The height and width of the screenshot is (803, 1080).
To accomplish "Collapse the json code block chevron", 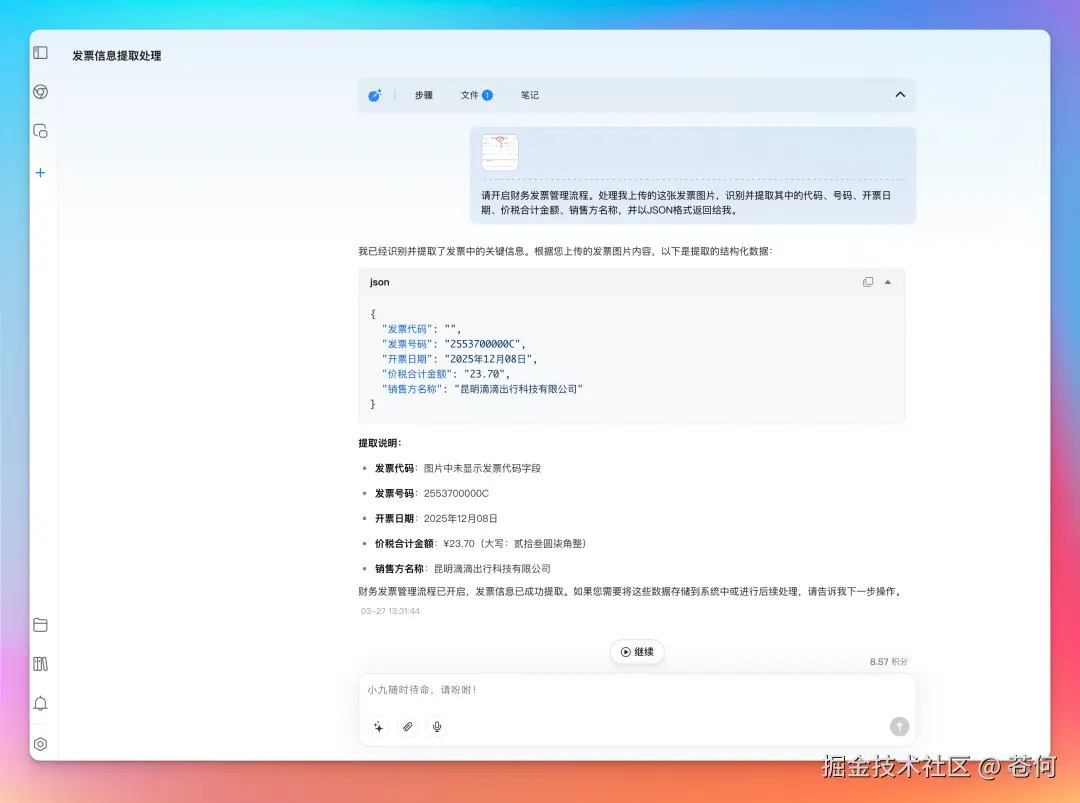I will coord(890,281).
